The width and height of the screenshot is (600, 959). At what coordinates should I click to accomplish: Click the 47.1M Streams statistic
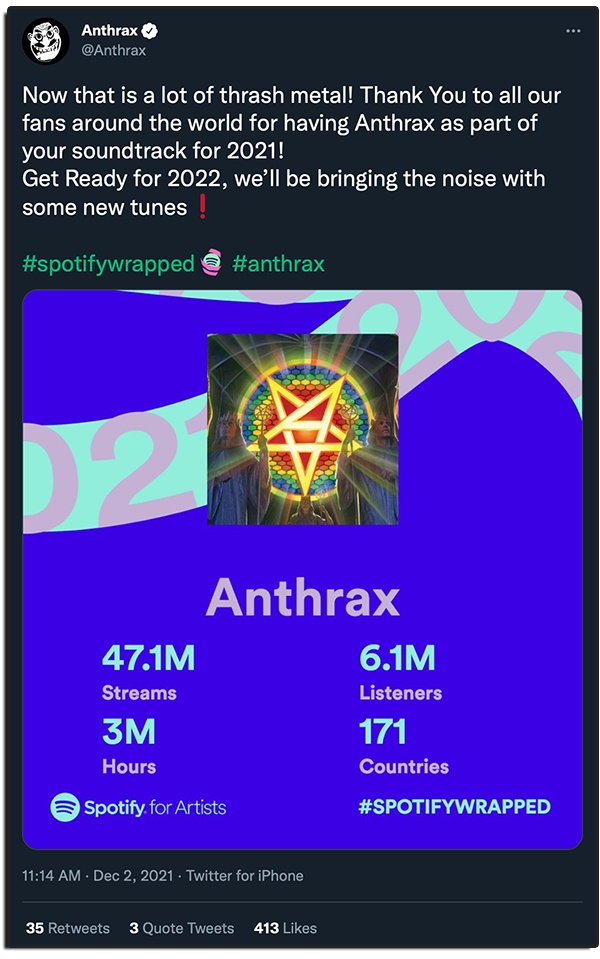coord(148,672)
